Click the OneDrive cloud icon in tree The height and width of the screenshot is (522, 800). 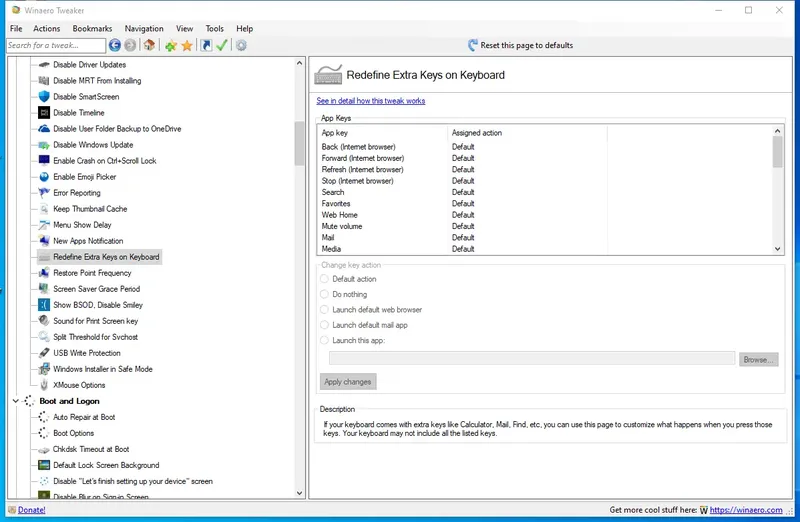tap(44, 129)
